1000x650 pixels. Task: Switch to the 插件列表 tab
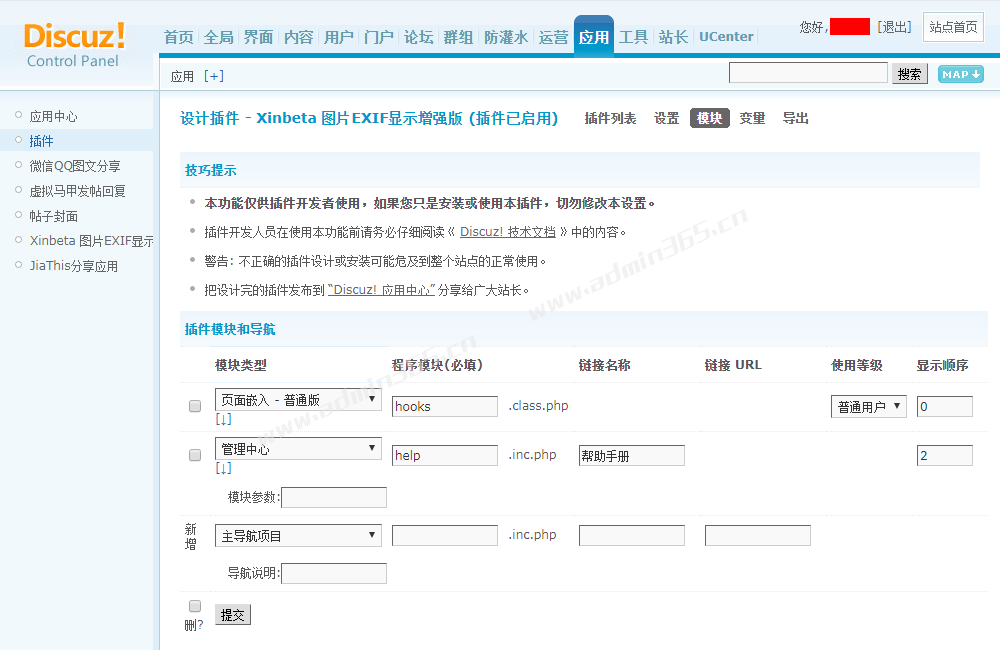pyautogui.click(x=610, y=118)
